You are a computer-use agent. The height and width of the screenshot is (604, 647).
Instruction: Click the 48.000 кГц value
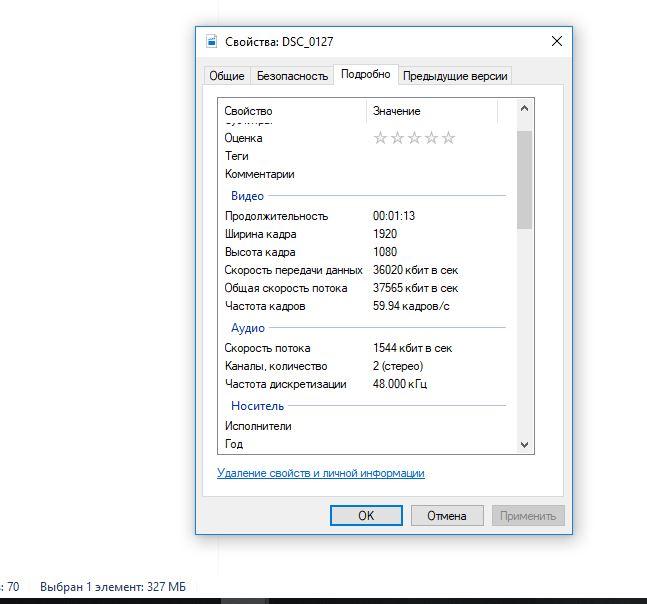(x=399, y=384)
